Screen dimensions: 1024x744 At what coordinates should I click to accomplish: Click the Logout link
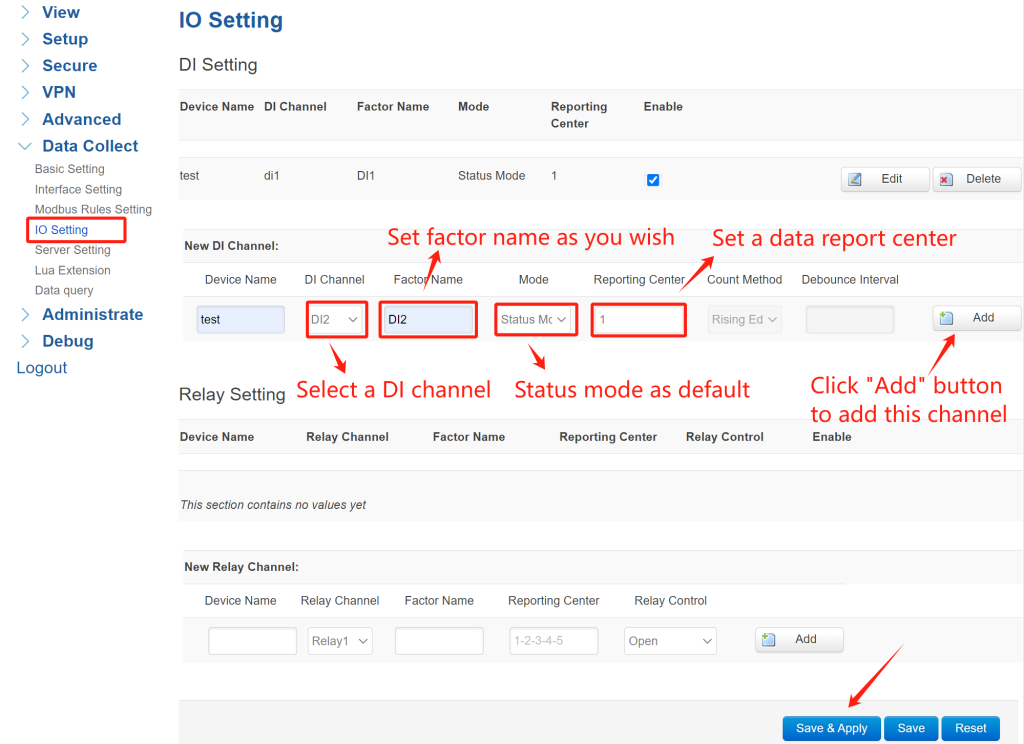click(41, 367)
